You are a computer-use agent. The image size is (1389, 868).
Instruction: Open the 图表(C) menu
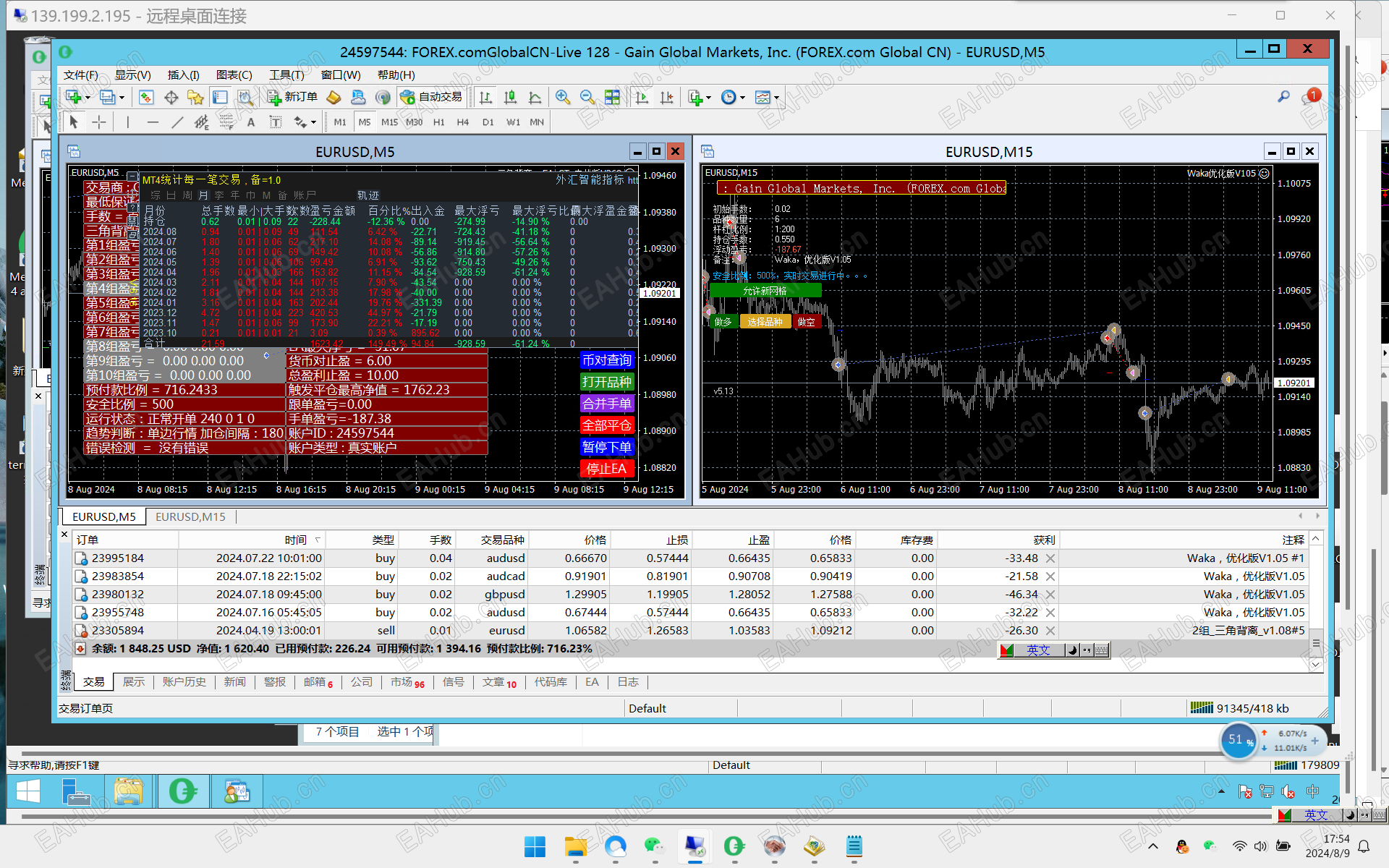(234, 75)
